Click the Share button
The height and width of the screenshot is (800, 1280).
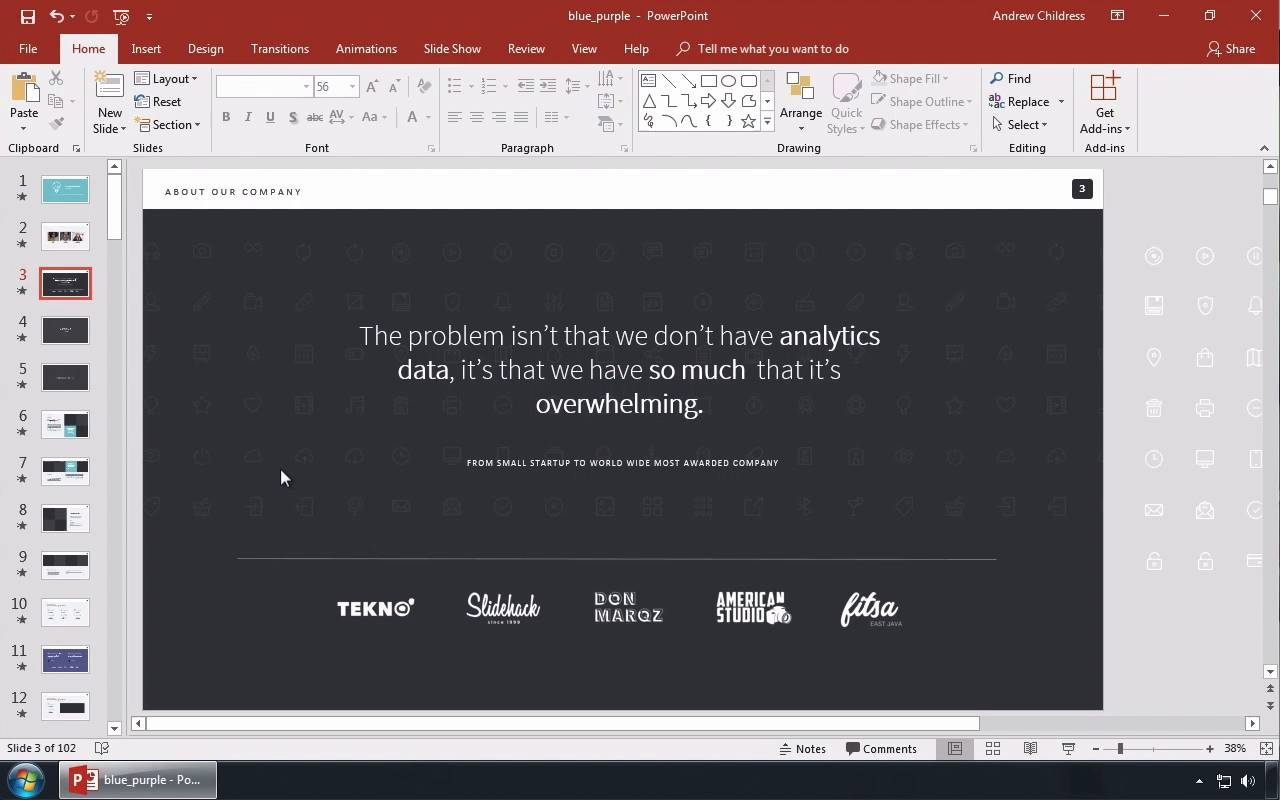click(1231, 49)
